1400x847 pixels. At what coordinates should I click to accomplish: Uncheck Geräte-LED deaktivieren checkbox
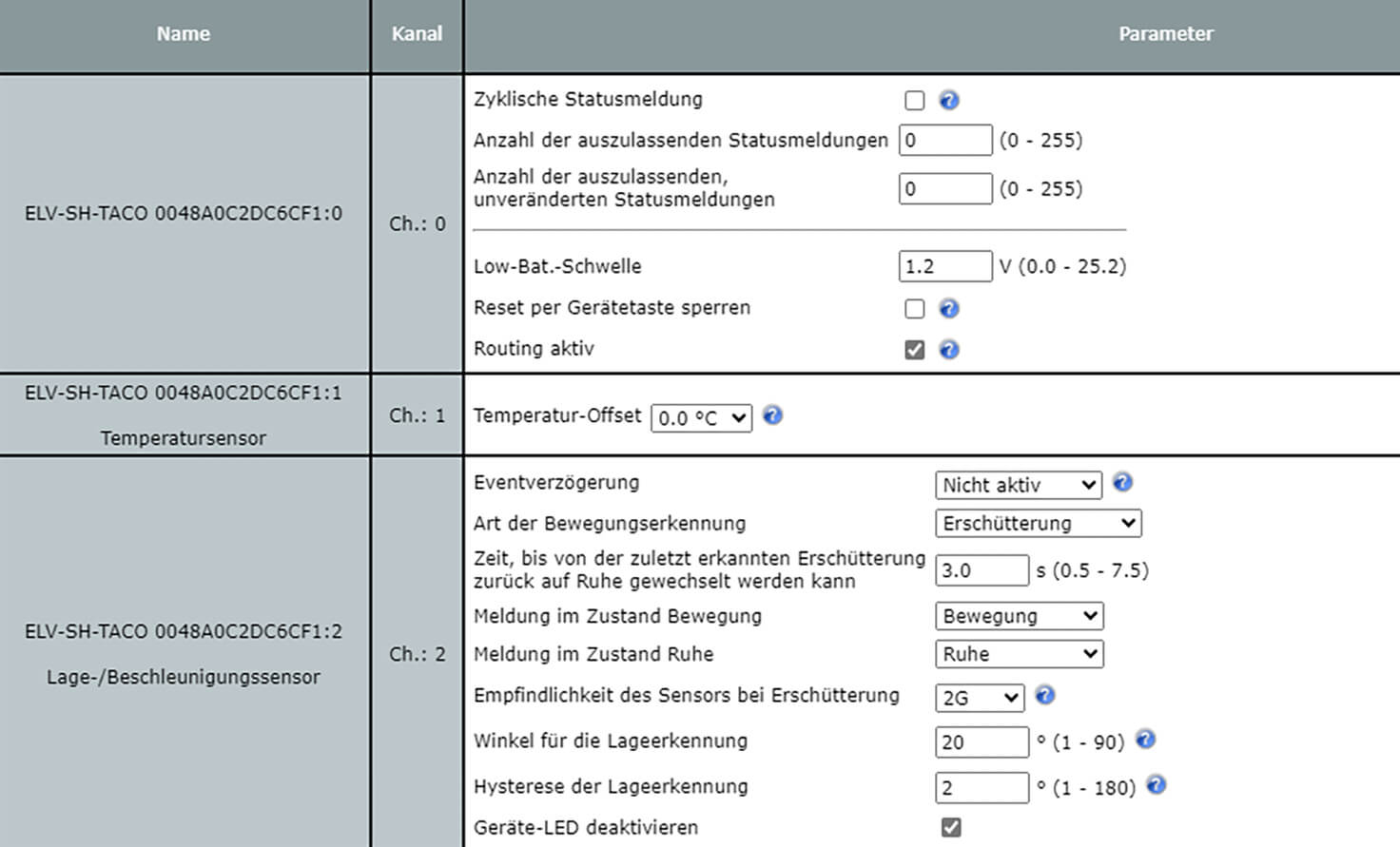pyautogui.click(x=951, y=827)
